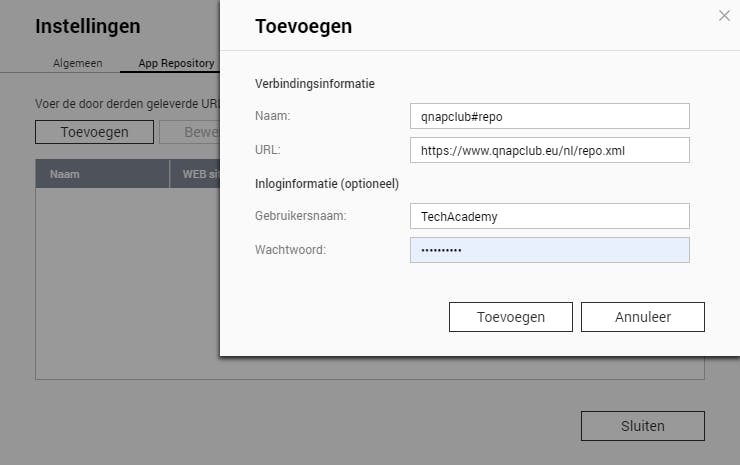Viewport: 740px width, 465px height.
Task: Close the Toevoegen dialog with the X
Action: pyautogui.click(x=725, y=16)
